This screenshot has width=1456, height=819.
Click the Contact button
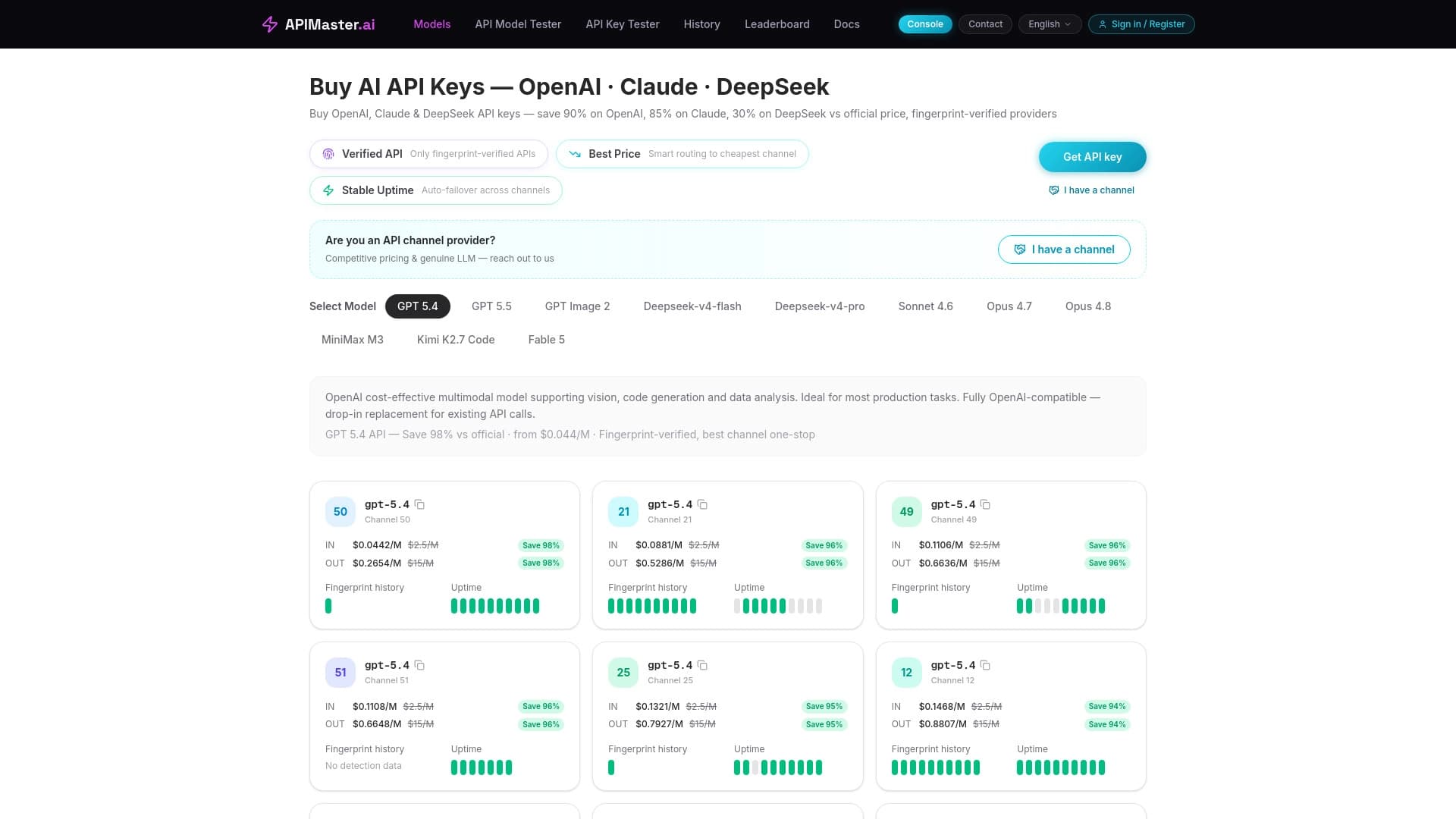click(985, 24)
